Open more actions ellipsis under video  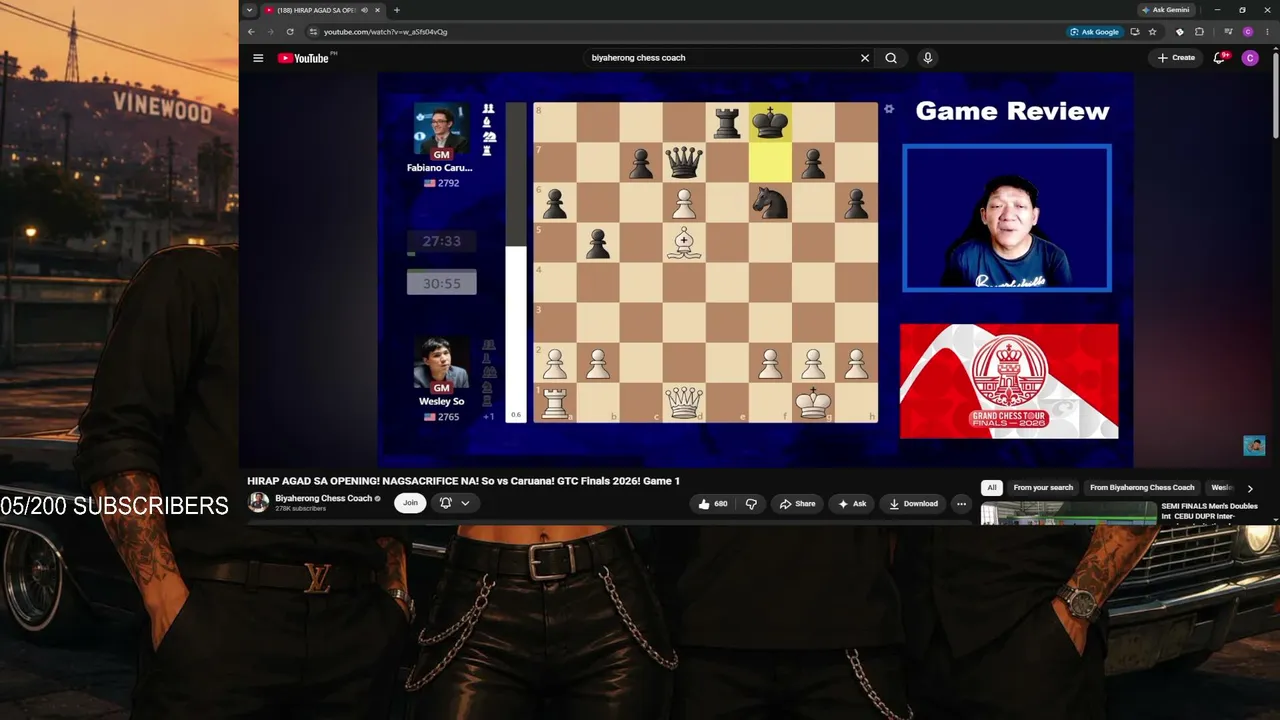coord(961,504)
